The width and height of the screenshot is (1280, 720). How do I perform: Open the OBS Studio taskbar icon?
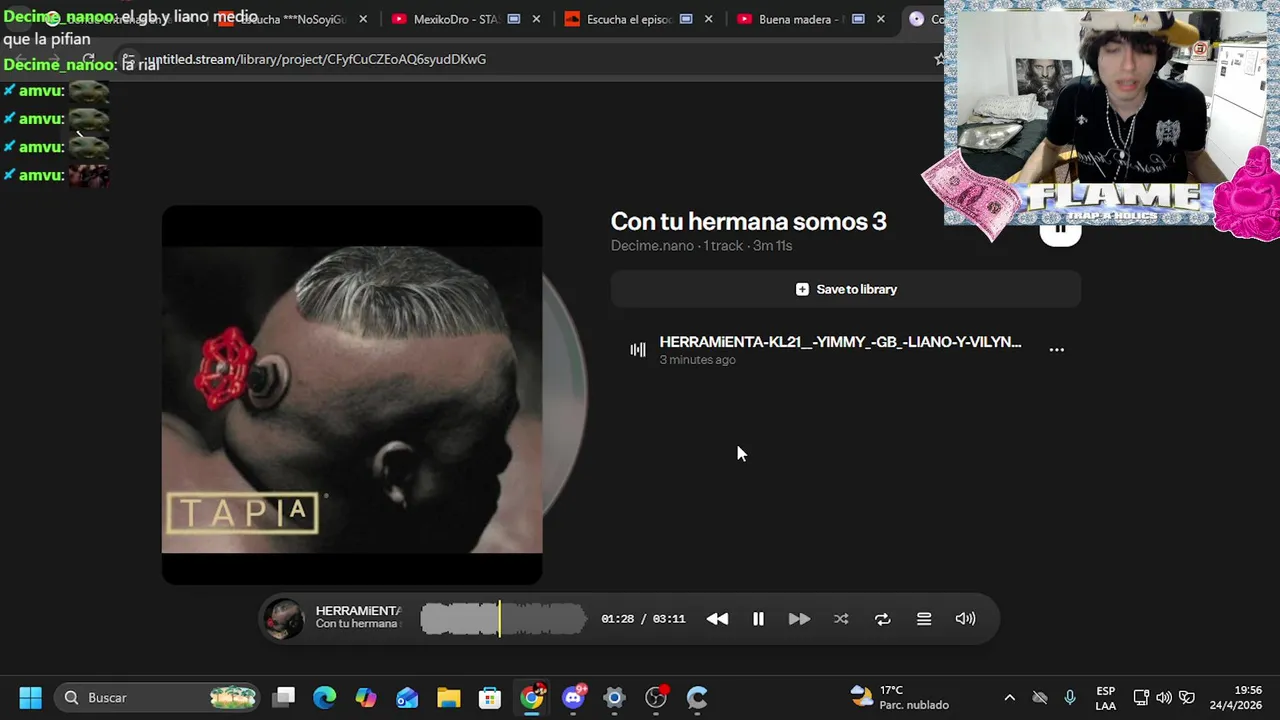656,697
